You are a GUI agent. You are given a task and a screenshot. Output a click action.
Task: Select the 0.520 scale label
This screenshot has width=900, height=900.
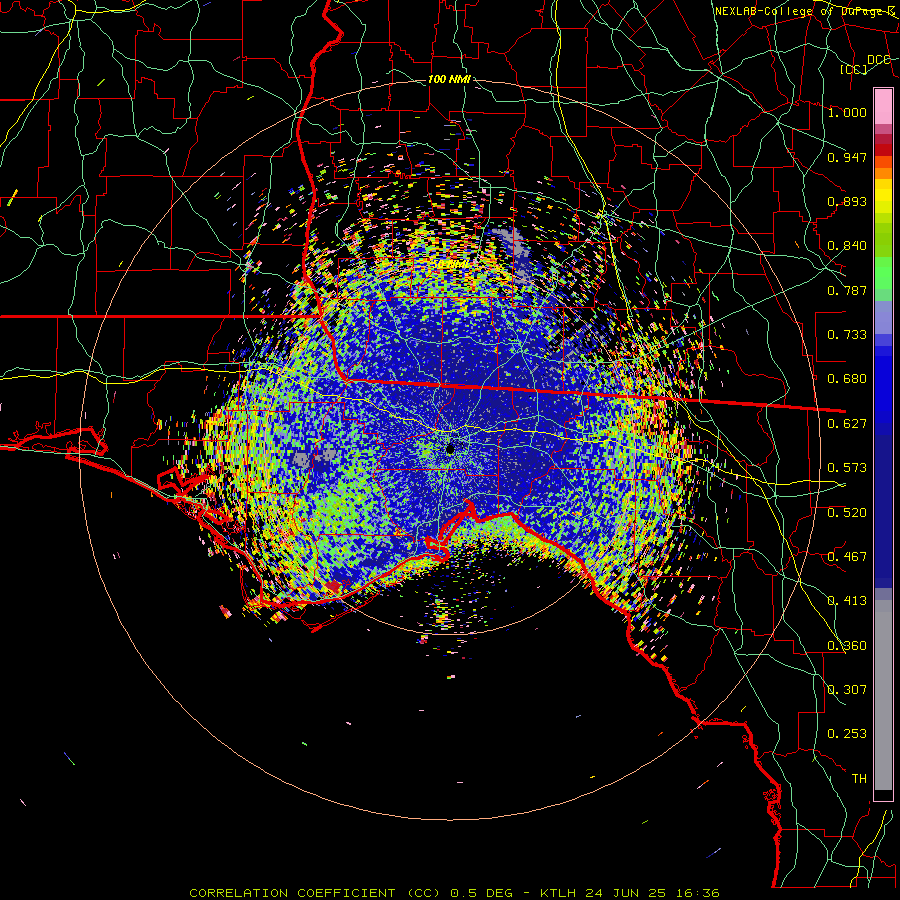pyautogui.click(x=847, y=513)
